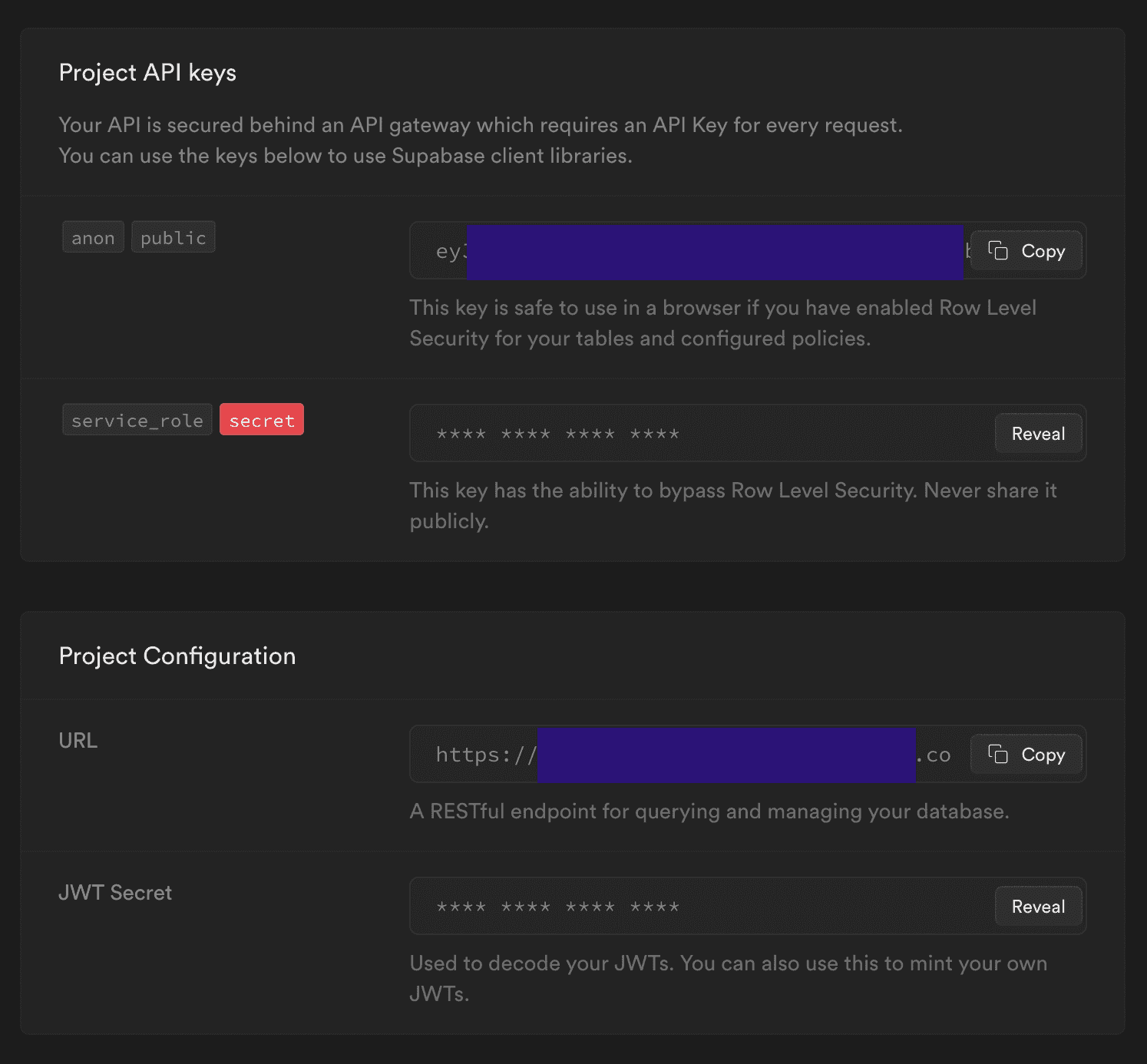This screenshot has width=1147, height=1064.
Task: Click the masked service_role key field
Action: 691,434
